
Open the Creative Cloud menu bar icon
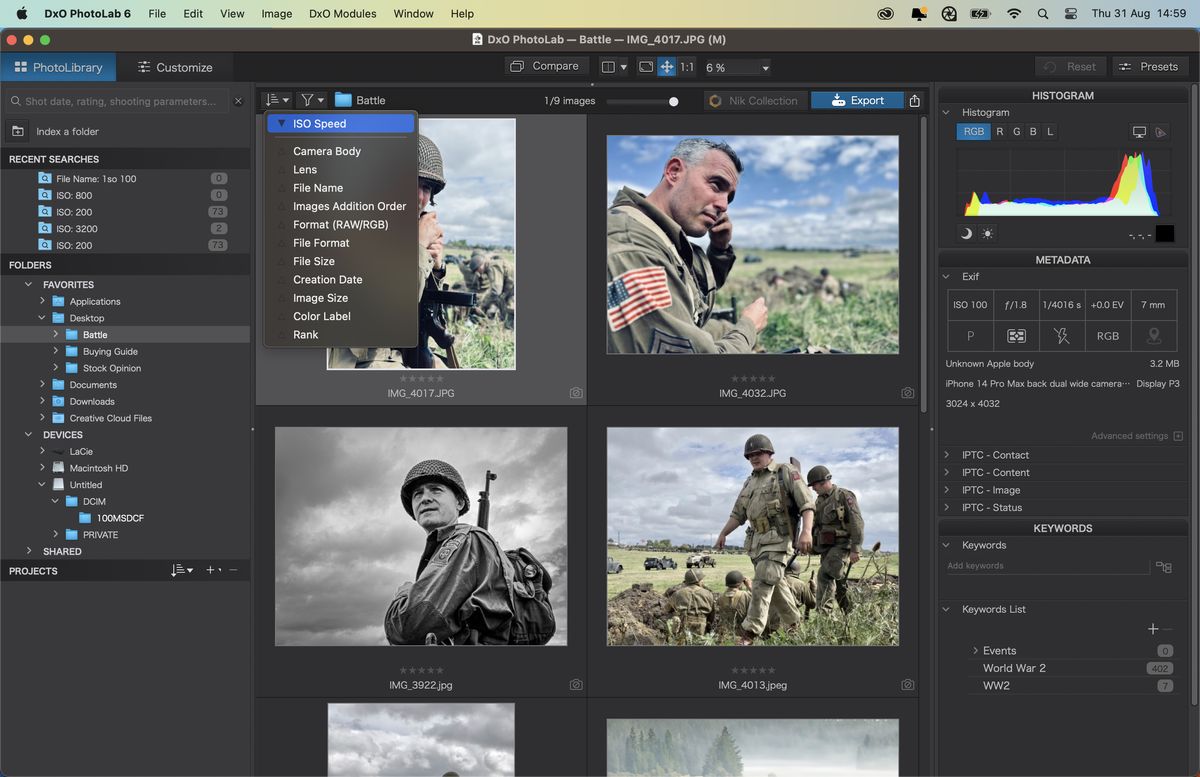click(886, 14)
